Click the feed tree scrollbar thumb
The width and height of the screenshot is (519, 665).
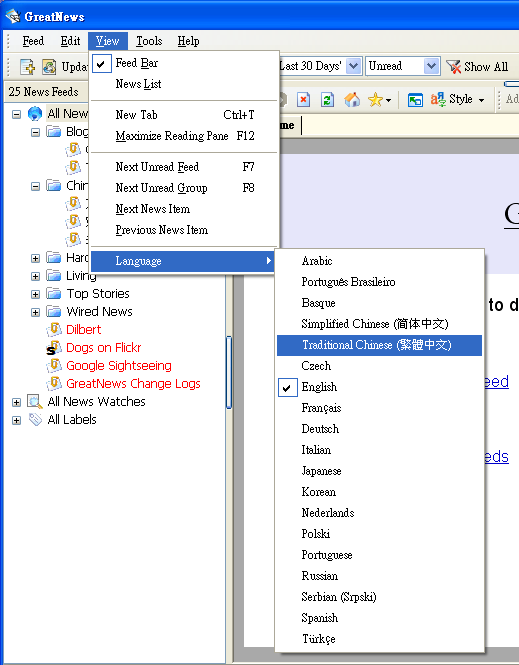229,372
